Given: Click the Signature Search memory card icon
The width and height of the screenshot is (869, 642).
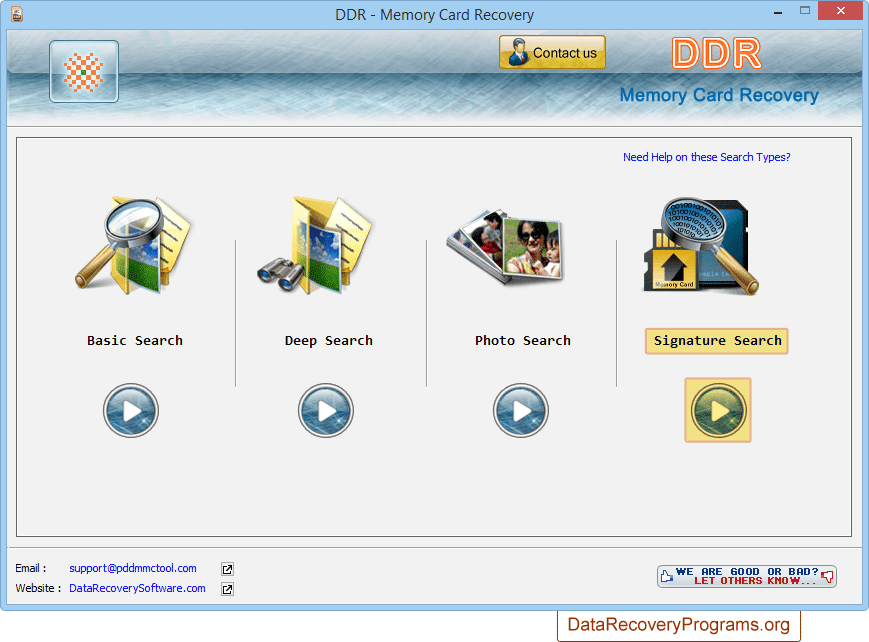Looking at the screenshot, I should (701, 246).
